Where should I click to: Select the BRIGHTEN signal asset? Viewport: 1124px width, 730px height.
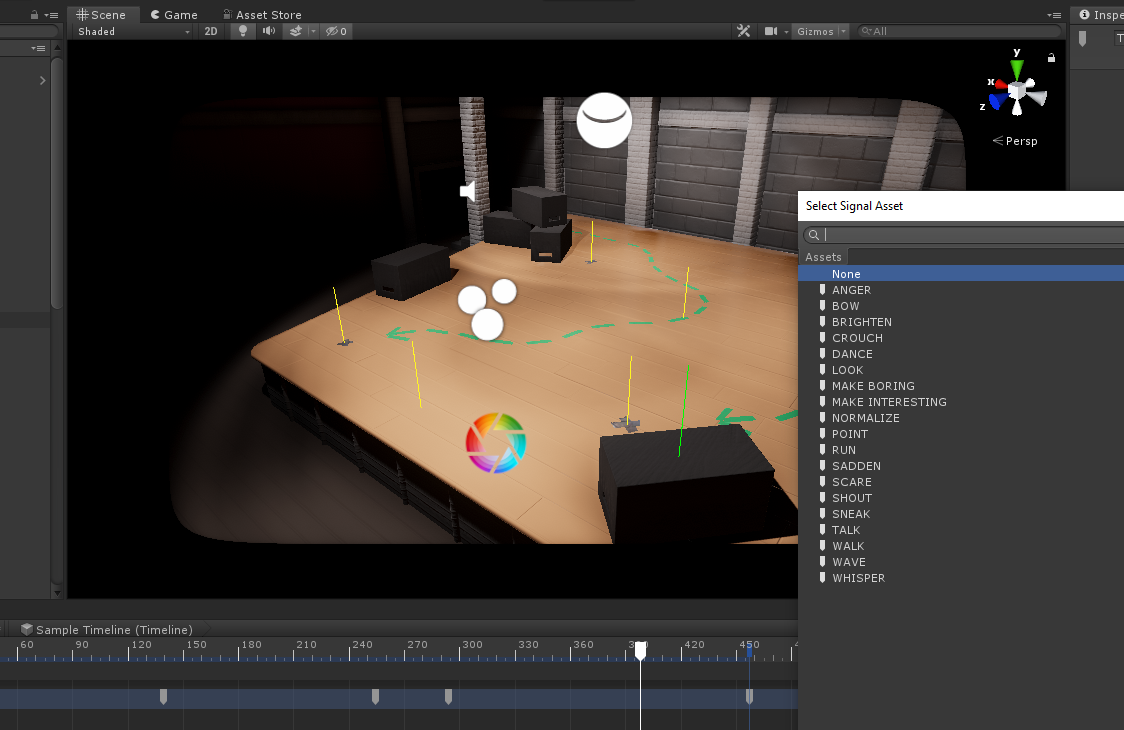[961, 322]
